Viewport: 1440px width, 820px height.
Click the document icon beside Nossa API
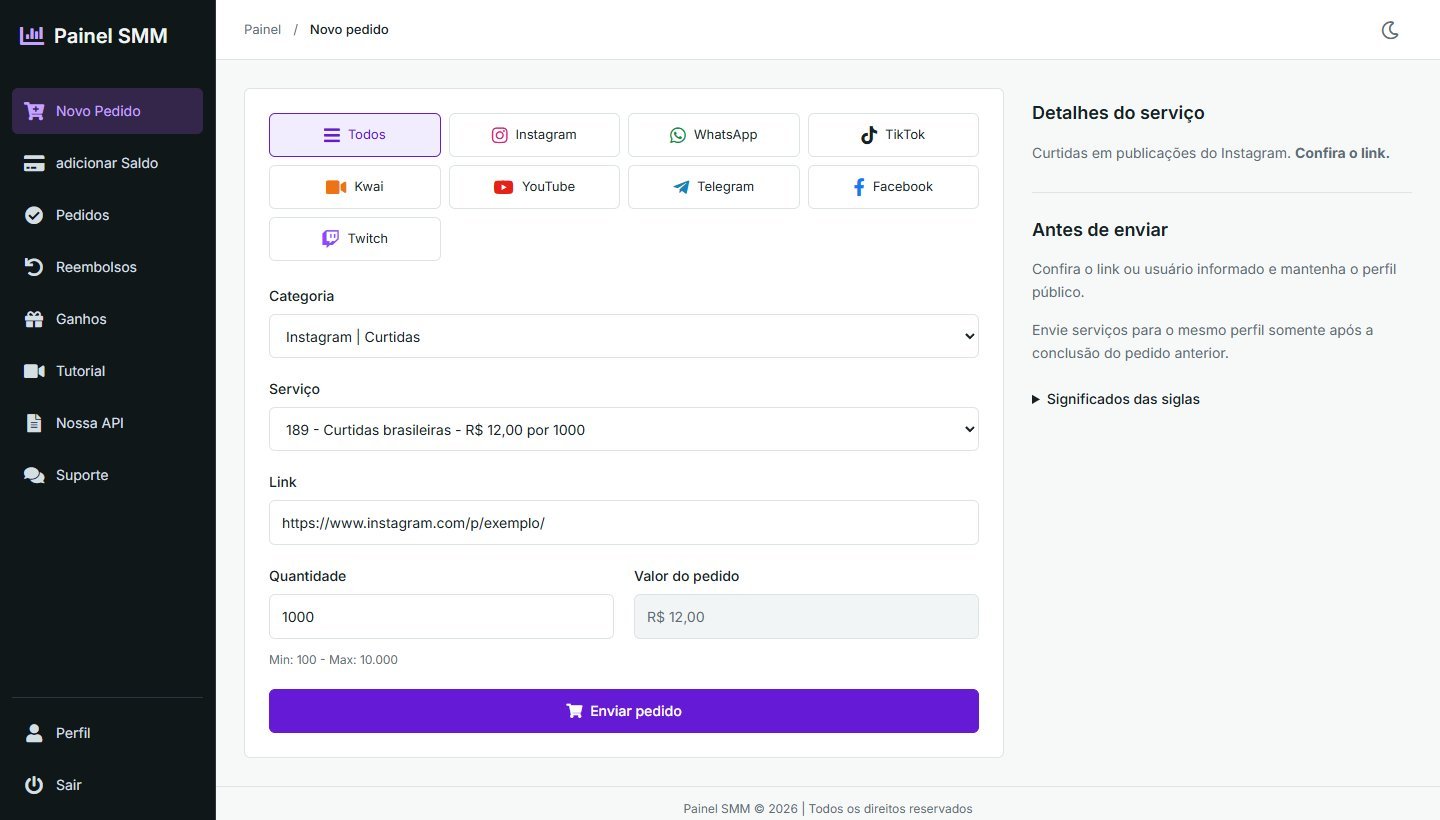coord(34,423)
